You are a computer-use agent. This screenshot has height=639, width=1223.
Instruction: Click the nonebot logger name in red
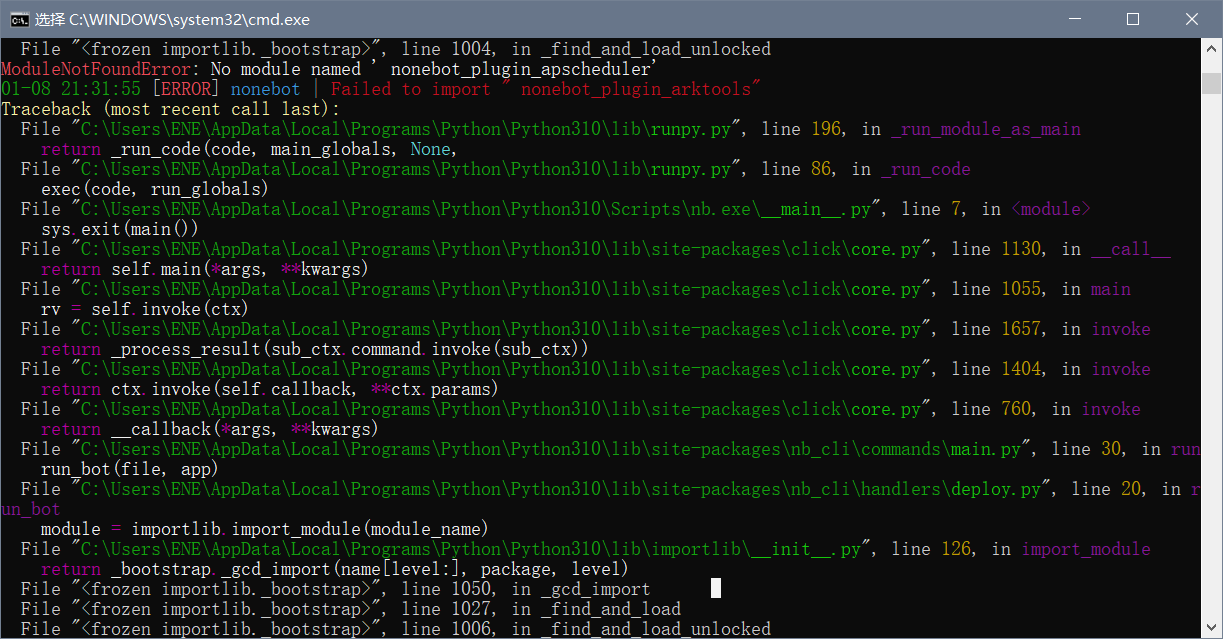pos(265,88)
